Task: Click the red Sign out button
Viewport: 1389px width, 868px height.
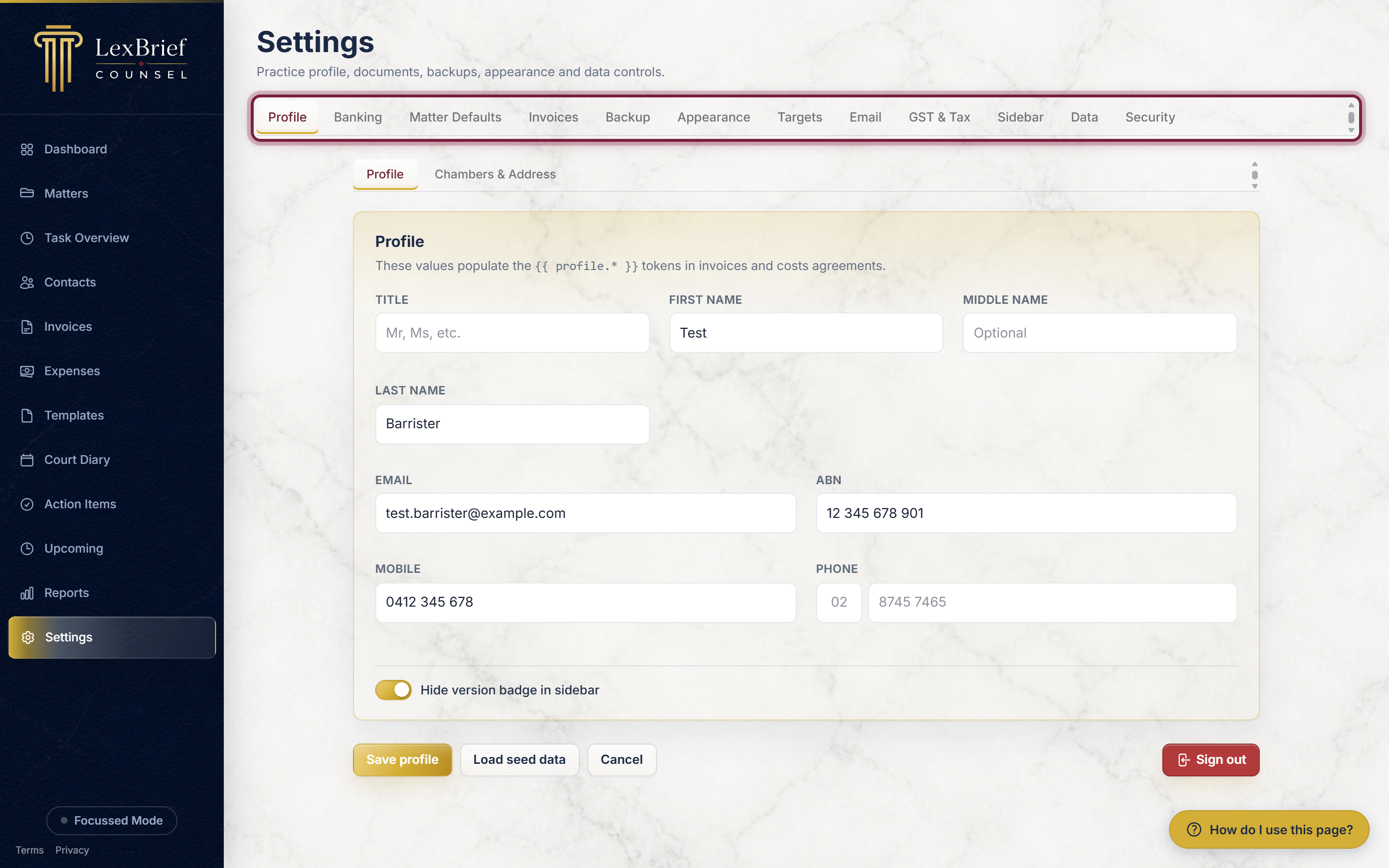Action: tap(1211, 759)
